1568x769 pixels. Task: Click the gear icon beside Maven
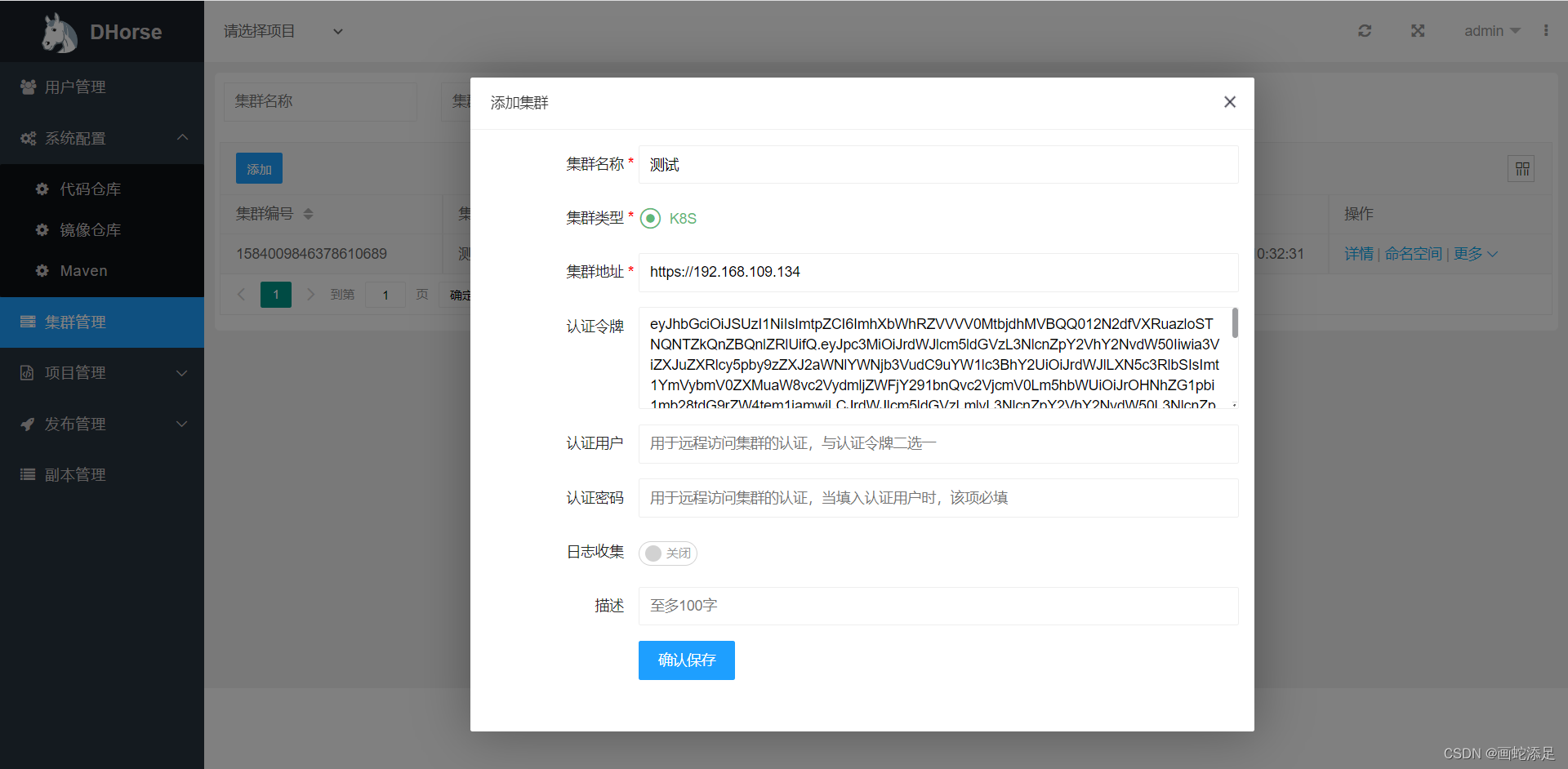42,271
